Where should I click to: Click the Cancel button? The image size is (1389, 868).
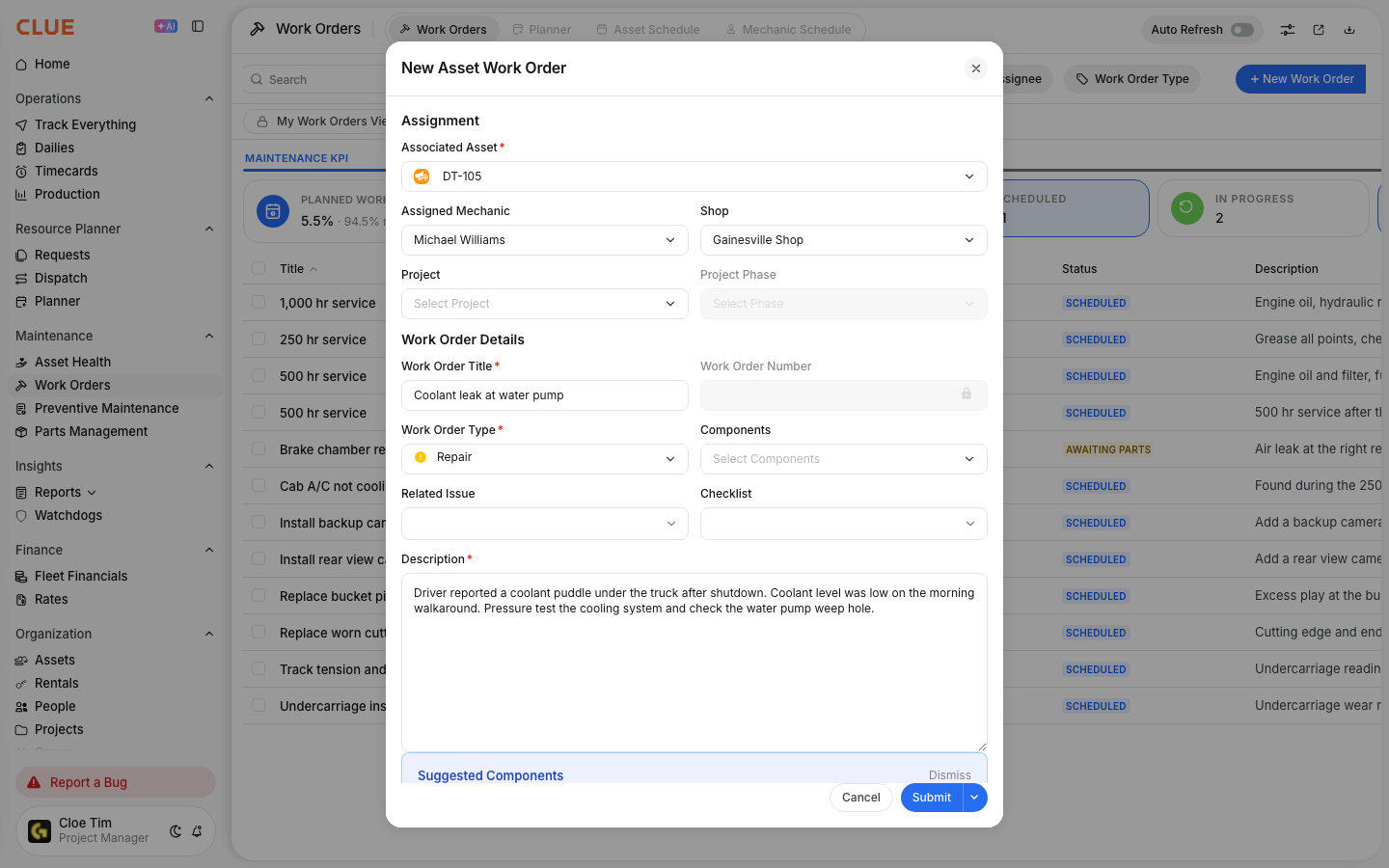[x=861, y=798]
